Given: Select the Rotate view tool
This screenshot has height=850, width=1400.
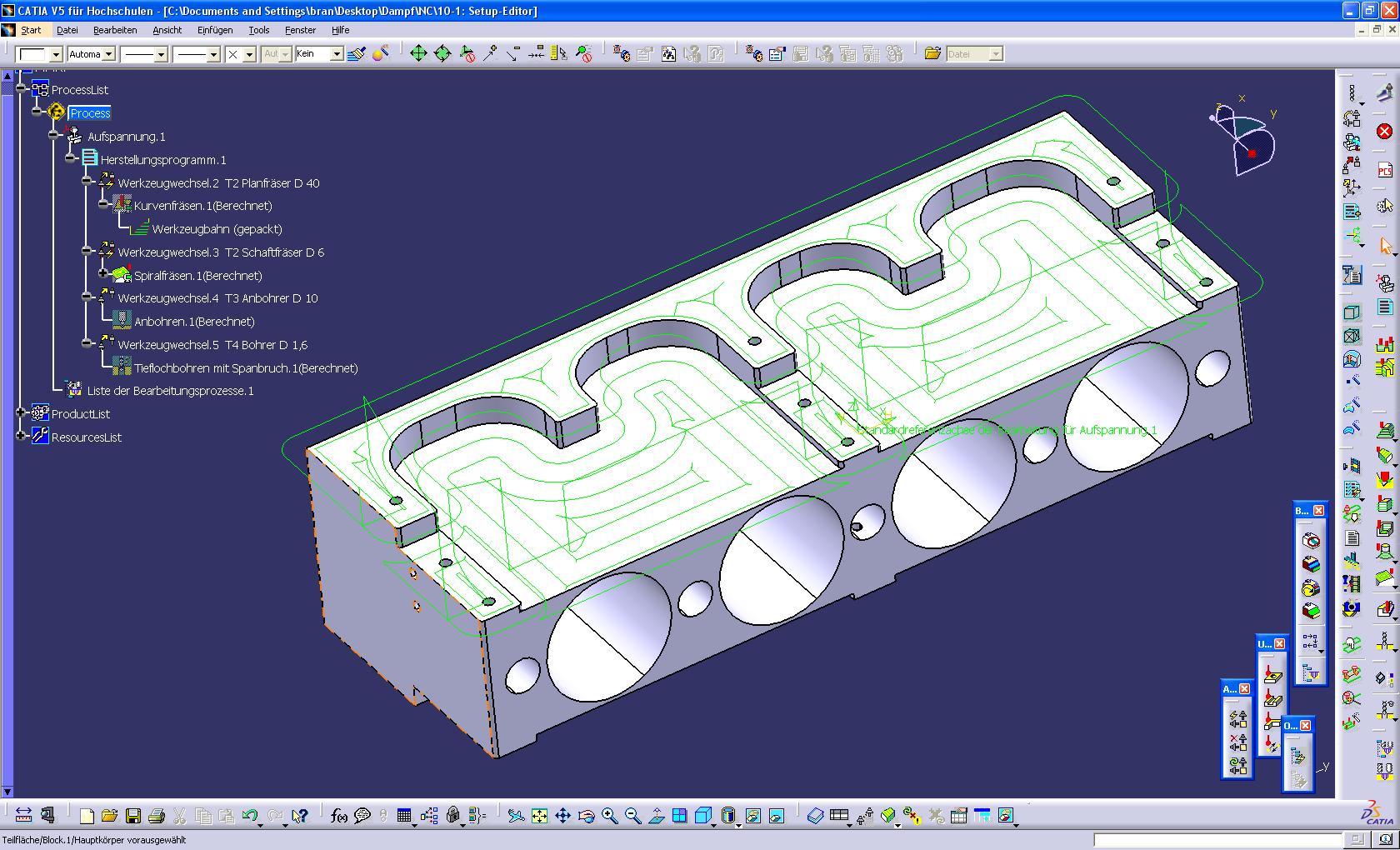Looking at the screenshot, I should (x=586, y=816).
